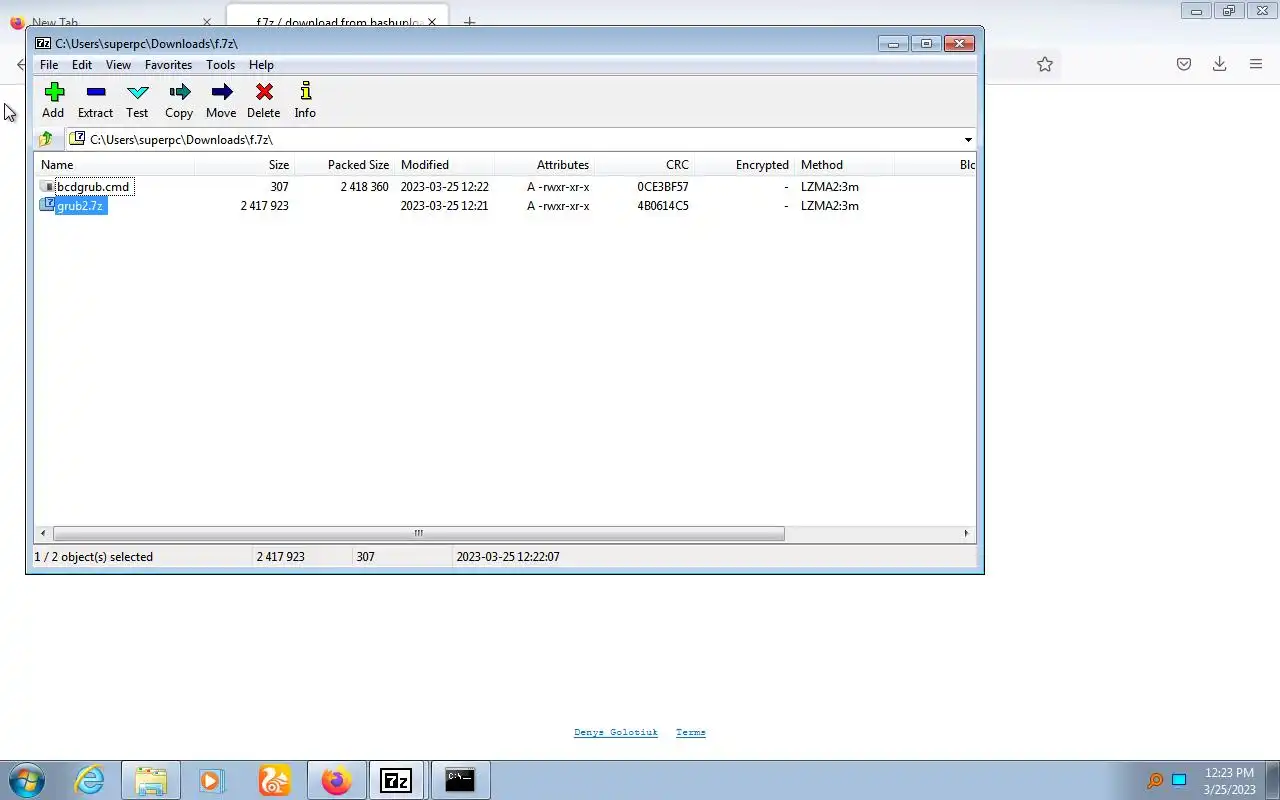The image size is (1280, 800).
Task: Click status text '1 / 2 object(s) selected'
Action: pyautogui.click(x=94, y=557)
